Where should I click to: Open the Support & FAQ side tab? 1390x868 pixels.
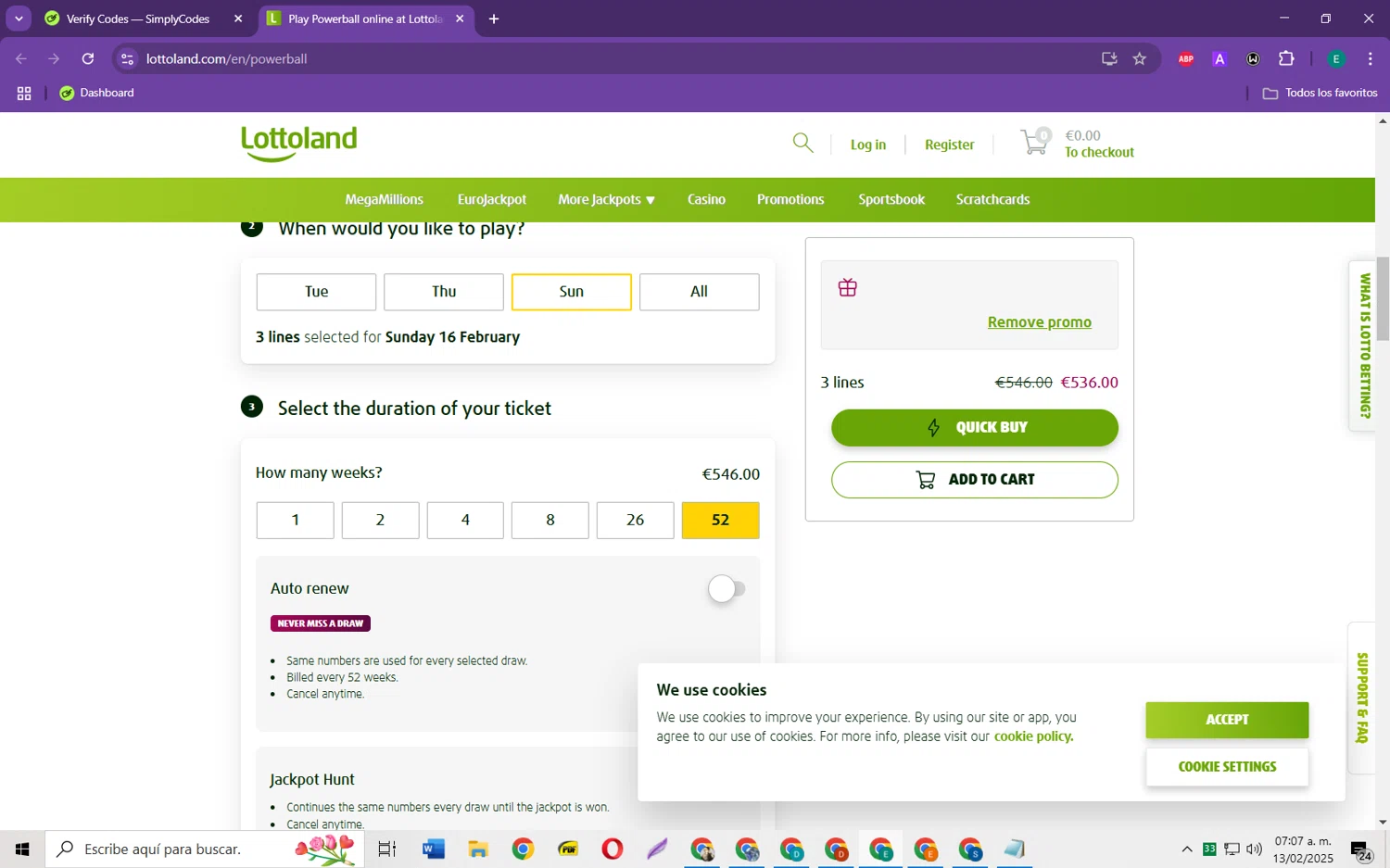coord(1361,698)
